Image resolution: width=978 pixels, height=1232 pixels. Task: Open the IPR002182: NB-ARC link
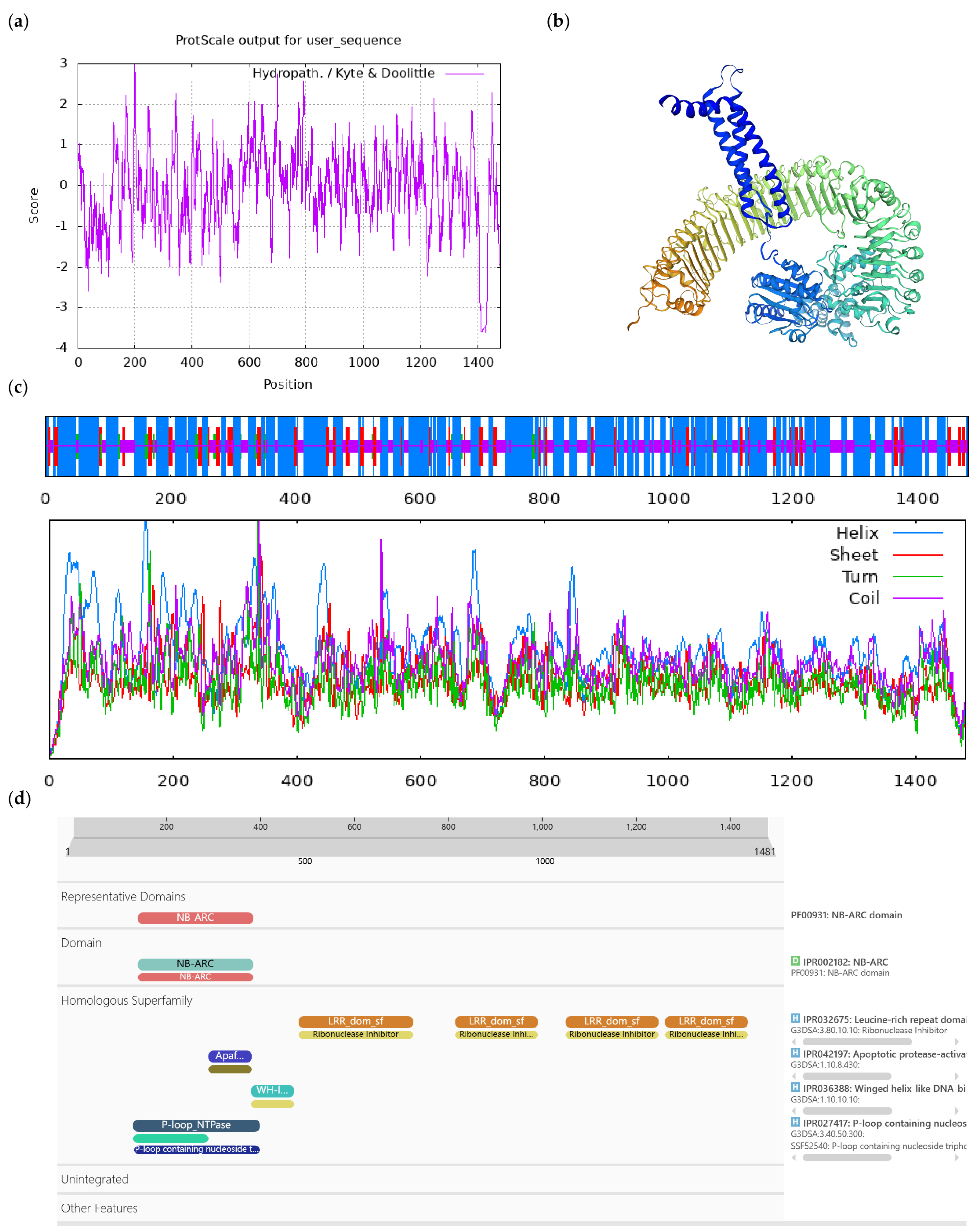click(x=845, y=962)
